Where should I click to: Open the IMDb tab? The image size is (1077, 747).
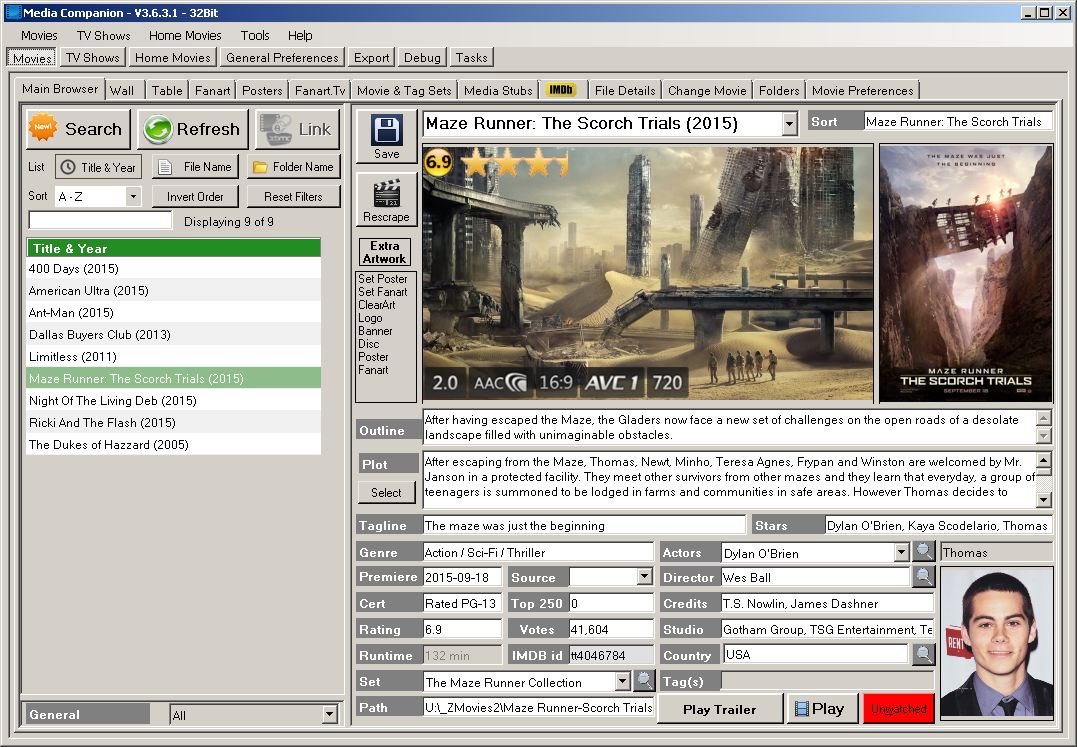(x=561, y=90)
